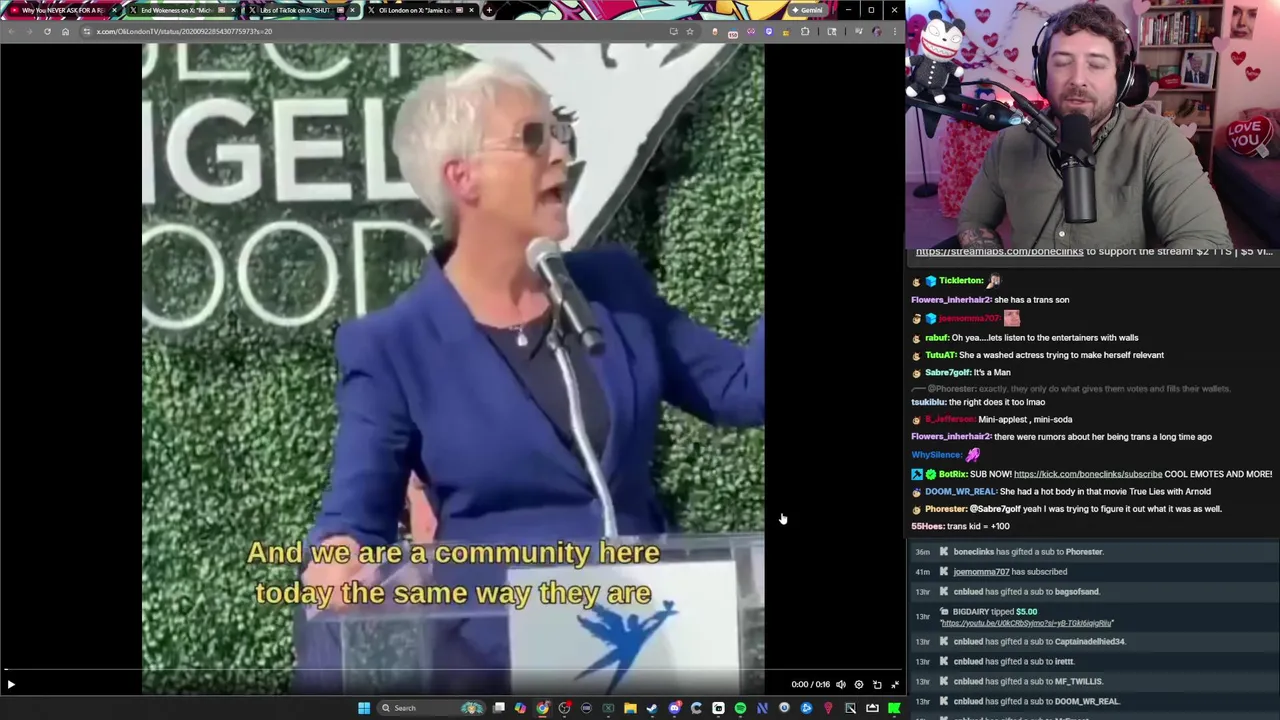
Task: Open Spotify from the taskbar
Action: coord(740,708)
